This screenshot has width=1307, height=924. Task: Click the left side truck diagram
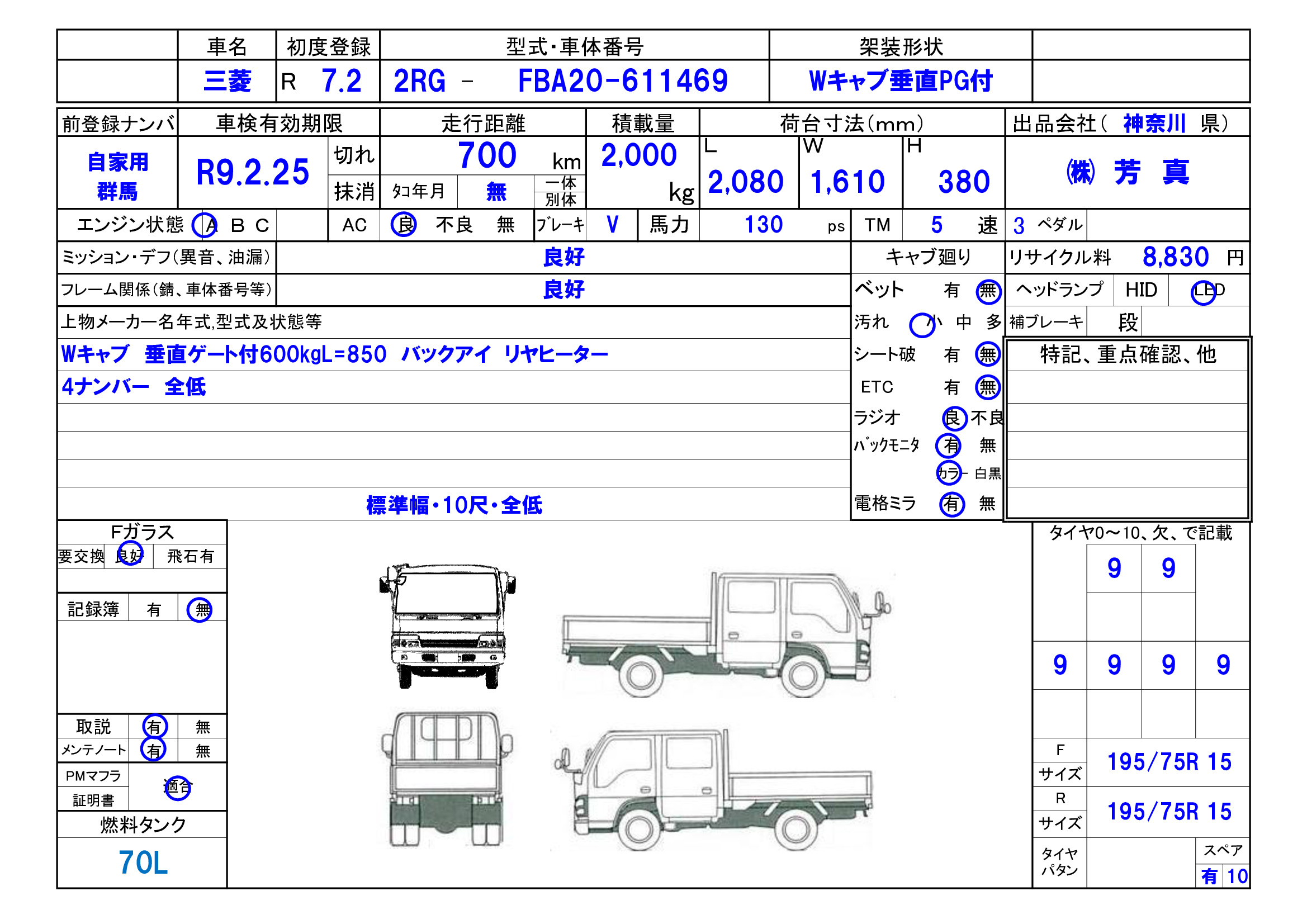point(714,790)
